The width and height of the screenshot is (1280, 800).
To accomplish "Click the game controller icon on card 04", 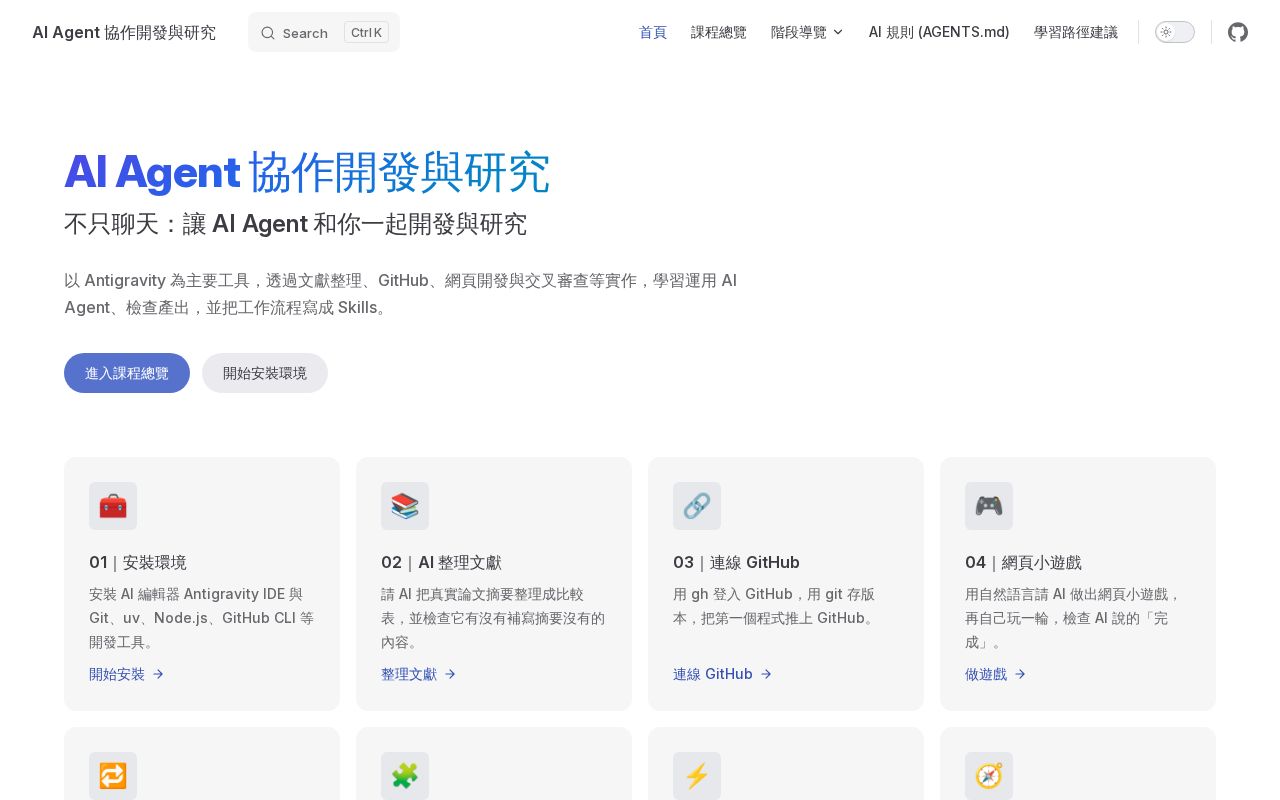I will pyautogui.click(x=989, y=506).
